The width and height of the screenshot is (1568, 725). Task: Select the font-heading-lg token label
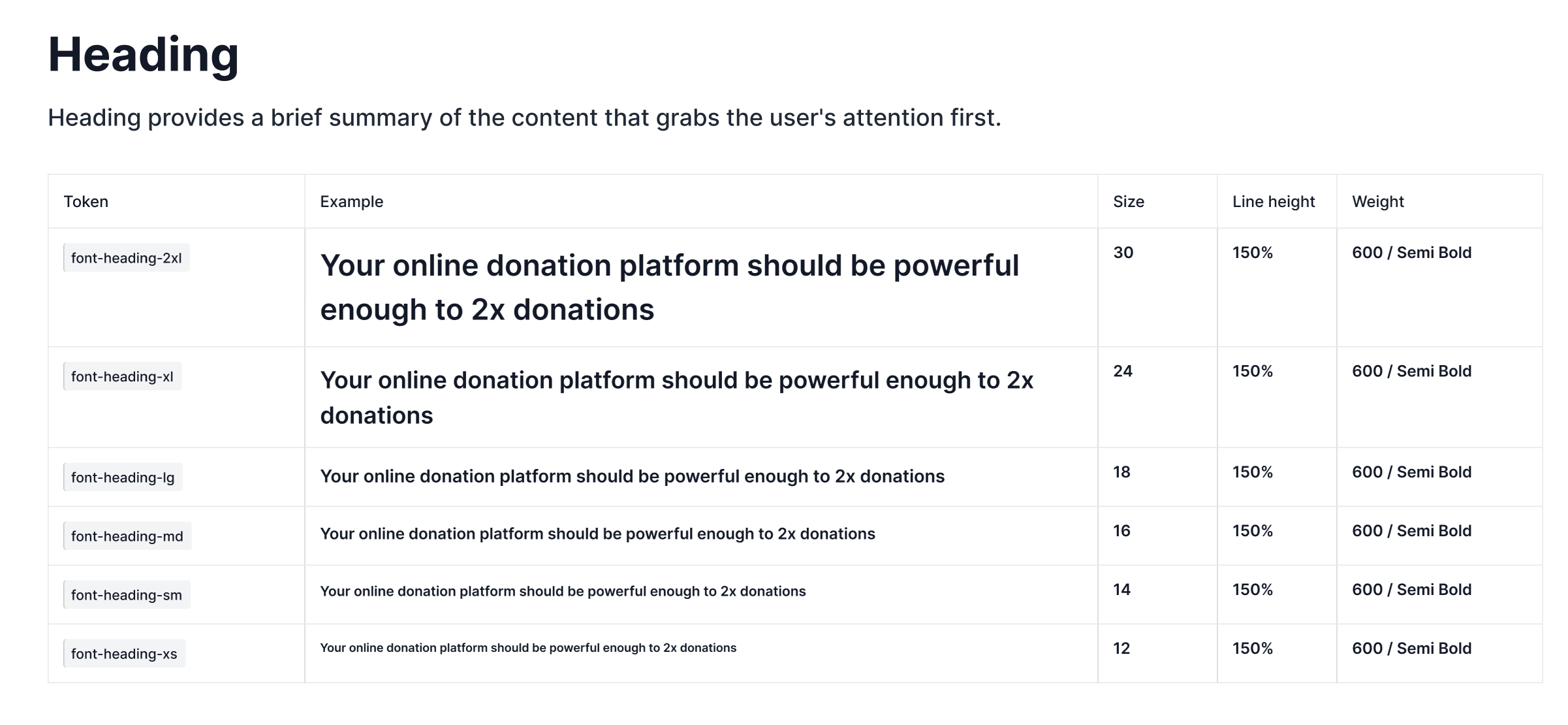pos(123,477)
